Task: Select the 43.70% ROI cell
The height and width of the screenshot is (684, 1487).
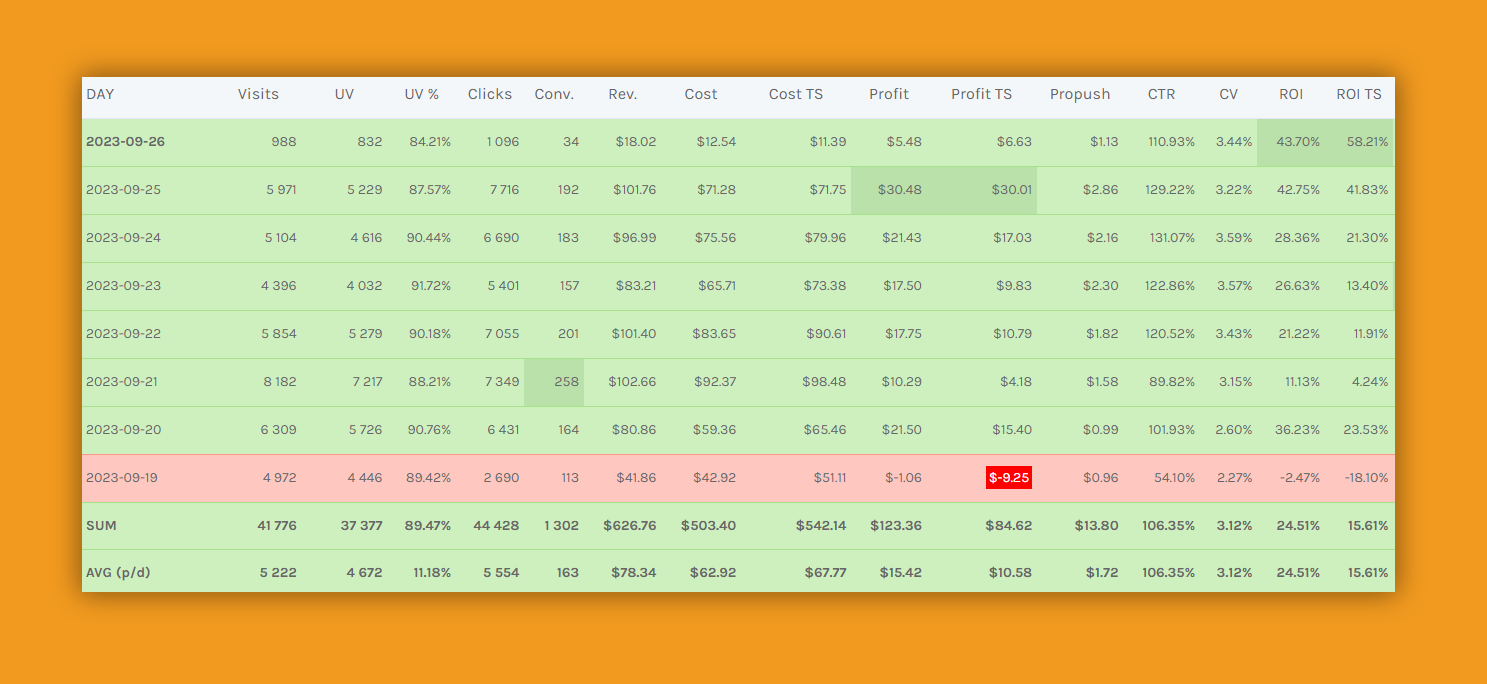Action: click(1298, 142)
